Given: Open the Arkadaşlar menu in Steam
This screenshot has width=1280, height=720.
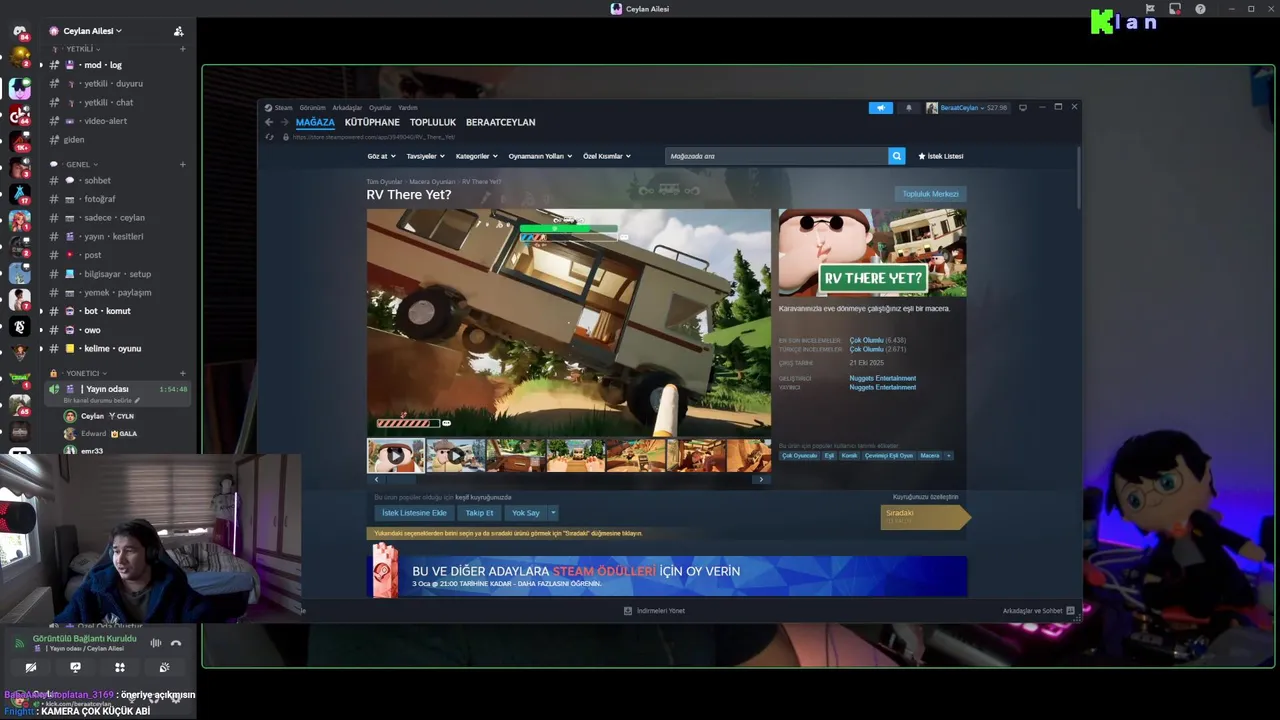Looking at the screenshot, I should coord(347,108).
